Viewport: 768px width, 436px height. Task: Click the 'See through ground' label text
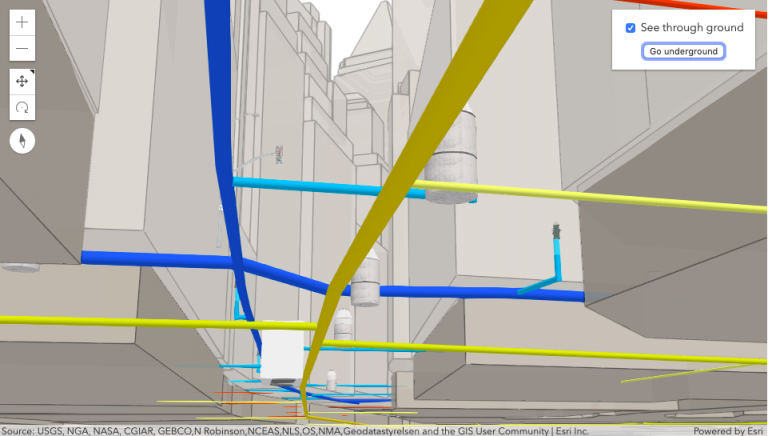[691, 28]
